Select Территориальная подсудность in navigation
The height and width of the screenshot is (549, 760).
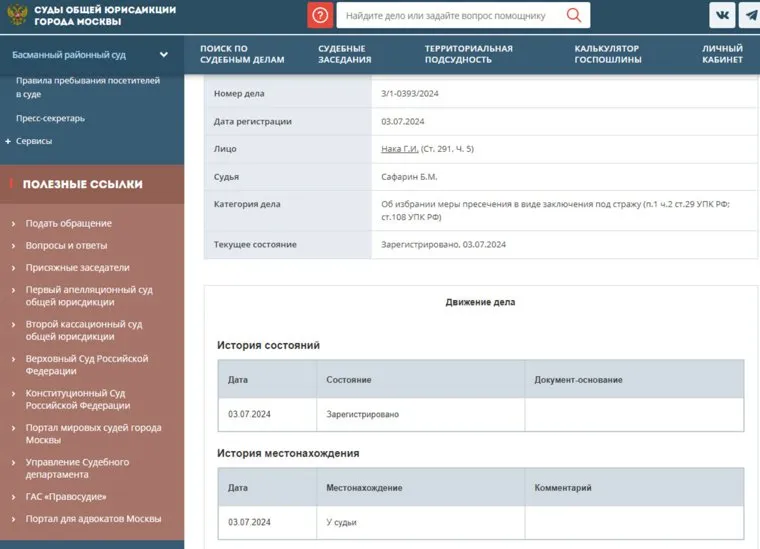(x=468, y=54)
